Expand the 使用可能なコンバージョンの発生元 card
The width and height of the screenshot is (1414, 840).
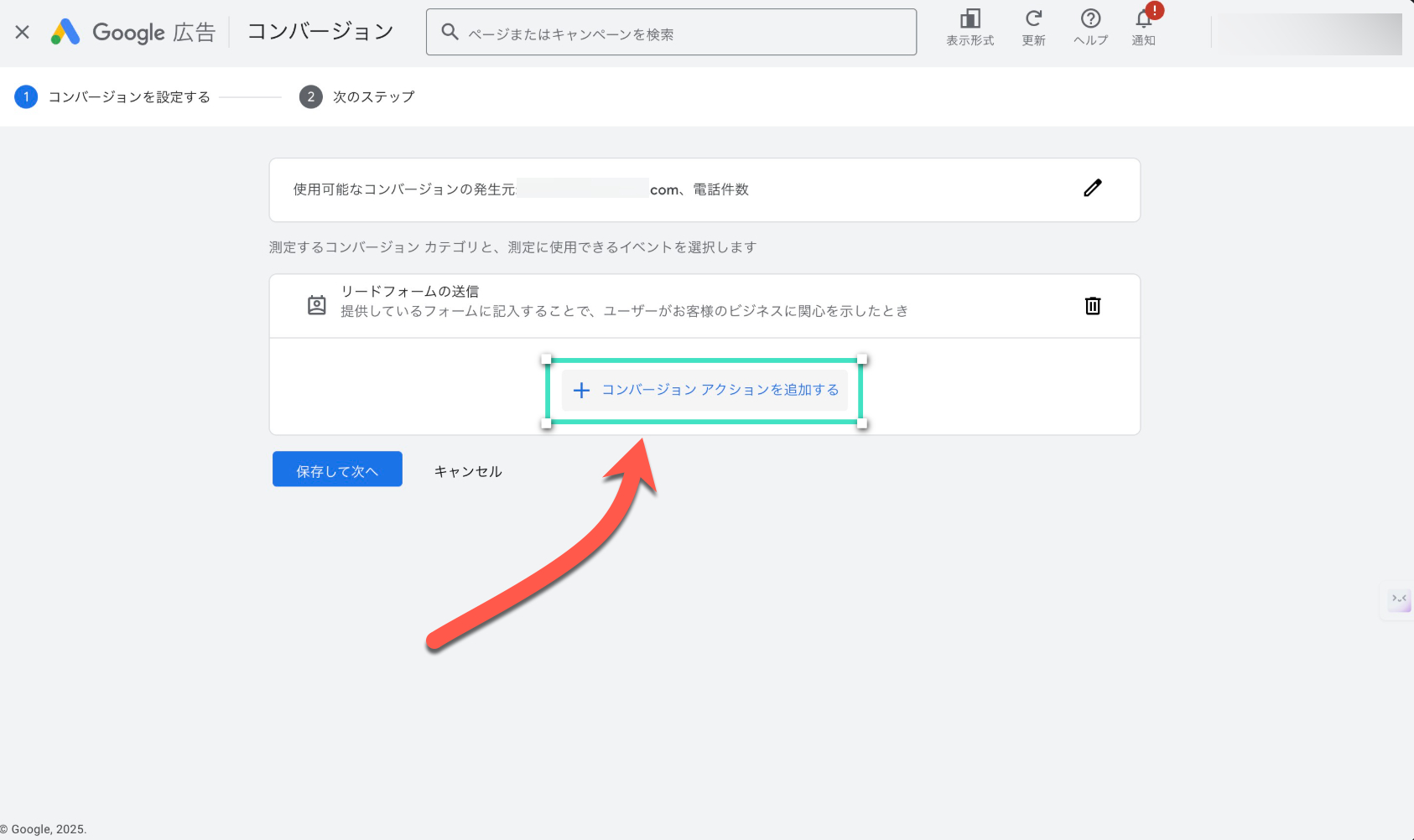(671, 190)
